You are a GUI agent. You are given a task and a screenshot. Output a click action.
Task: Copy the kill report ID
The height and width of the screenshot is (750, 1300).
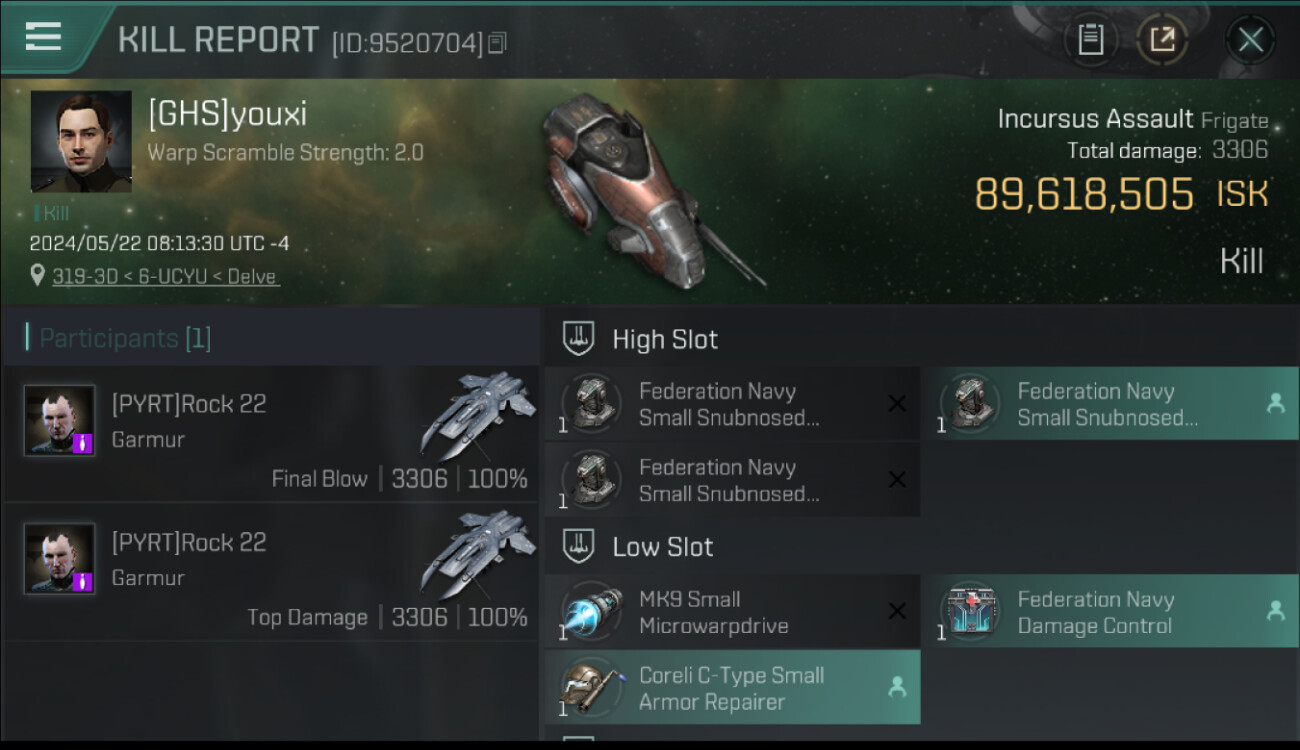click(x=498, y=42)
